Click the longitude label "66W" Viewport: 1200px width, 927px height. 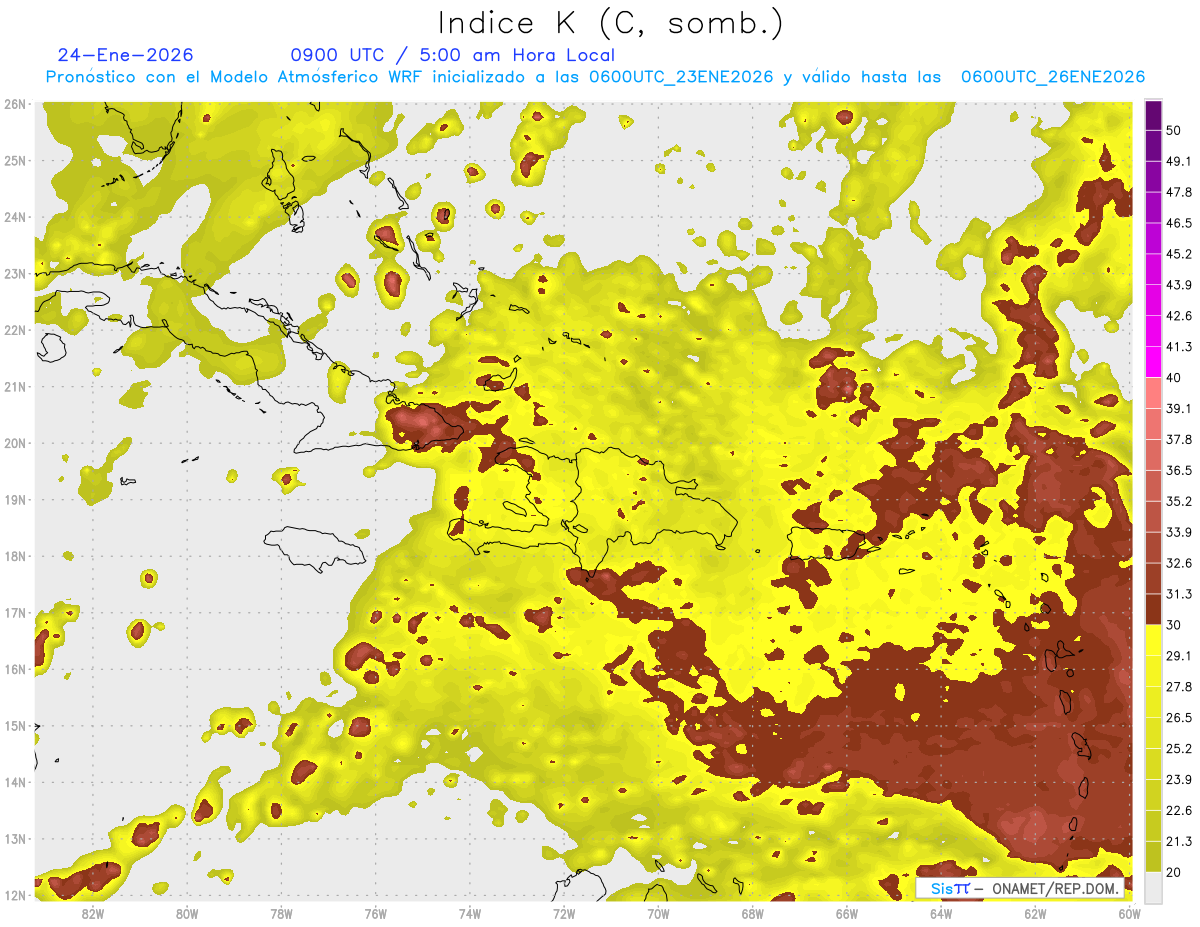click(846, 913)
